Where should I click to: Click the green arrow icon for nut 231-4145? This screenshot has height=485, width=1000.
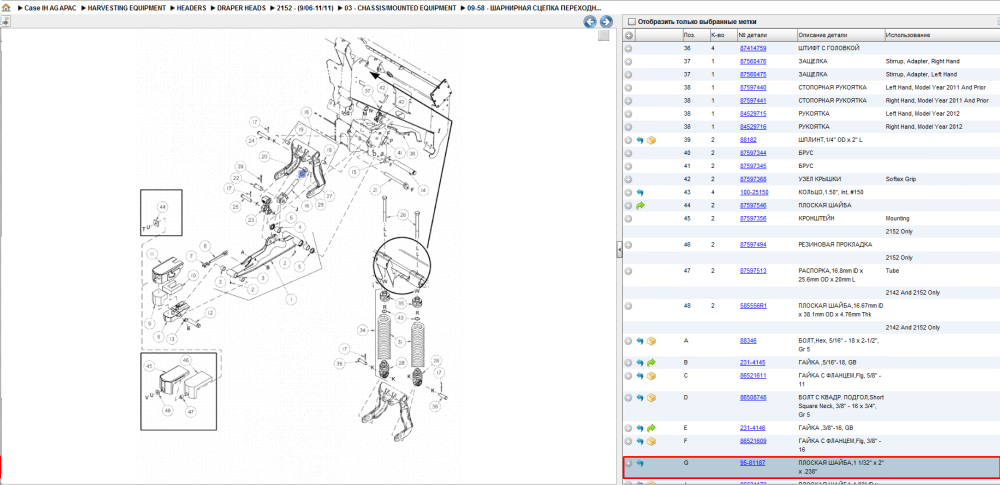point(651,362)
